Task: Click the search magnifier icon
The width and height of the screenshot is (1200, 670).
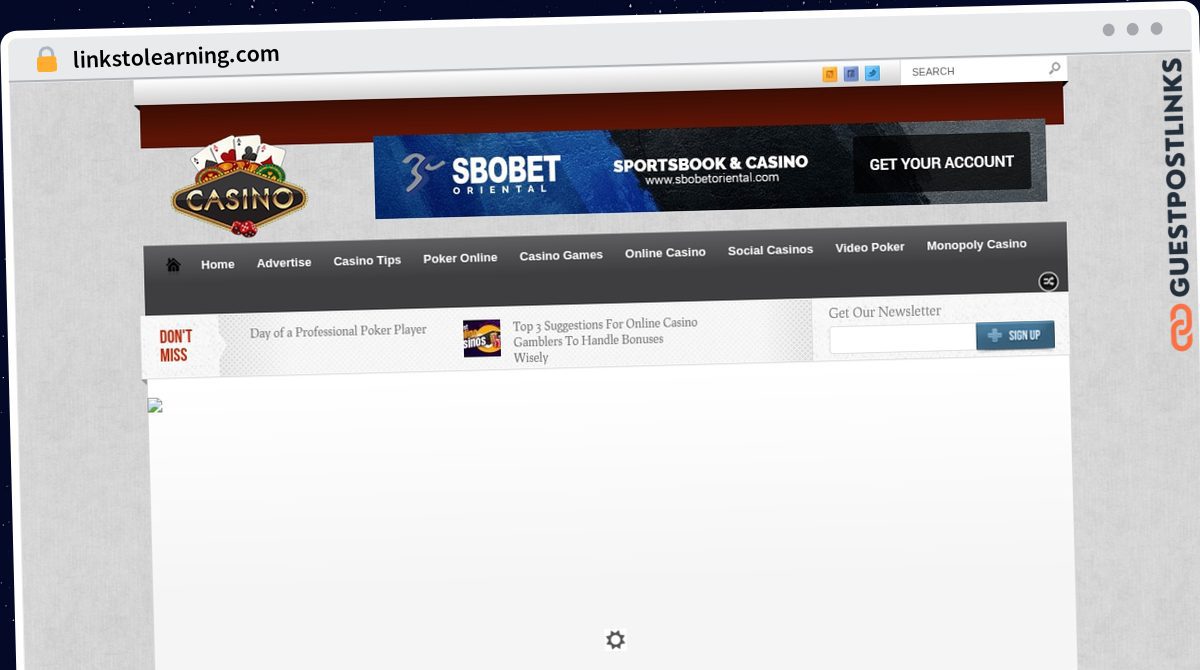Action: tap(1054, 69)
